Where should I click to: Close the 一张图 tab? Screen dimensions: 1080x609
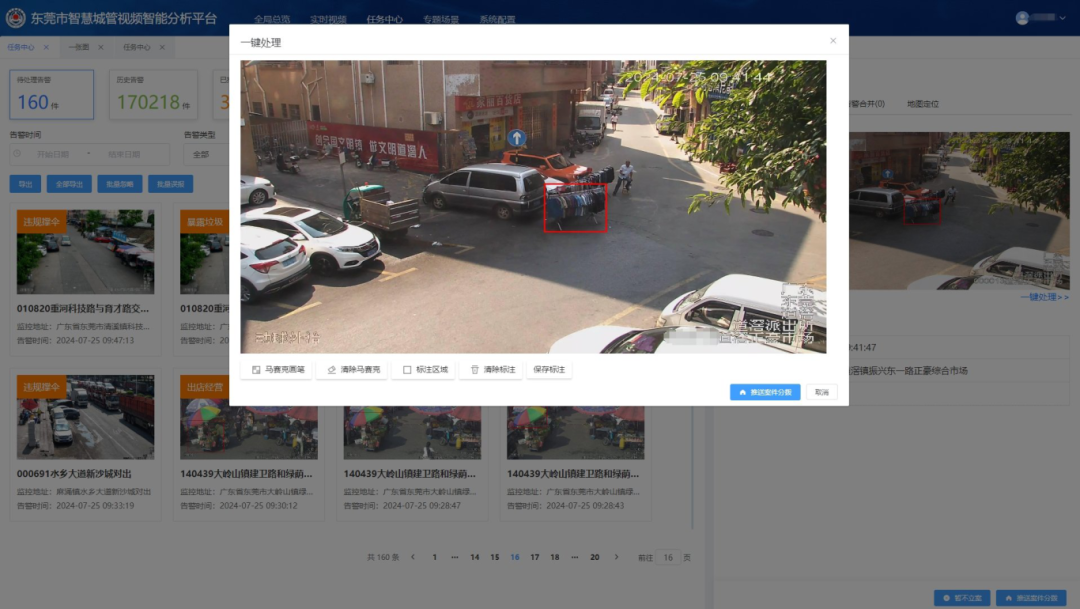101,48
